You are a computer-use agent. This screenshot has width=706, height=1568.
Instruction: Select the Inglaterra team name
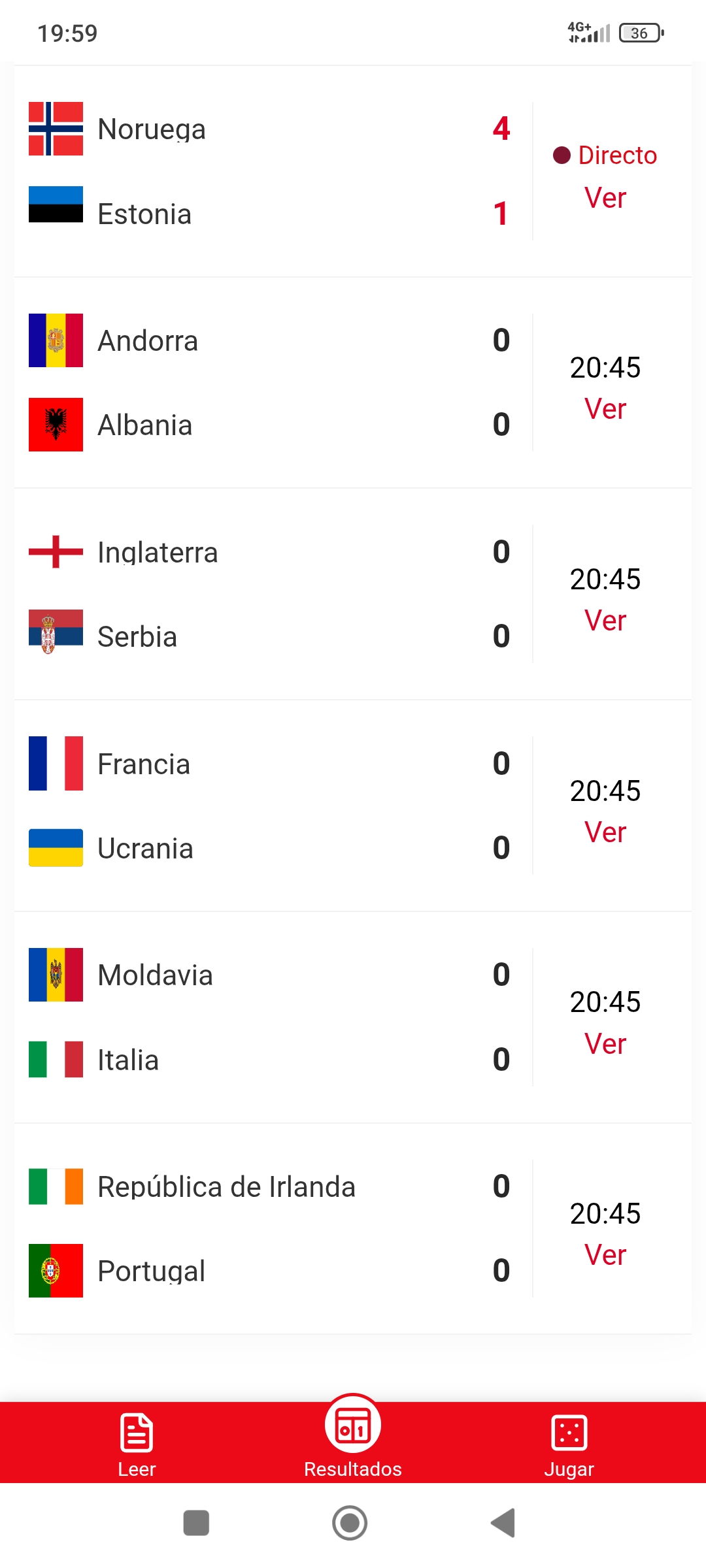(x=158, y=553)
